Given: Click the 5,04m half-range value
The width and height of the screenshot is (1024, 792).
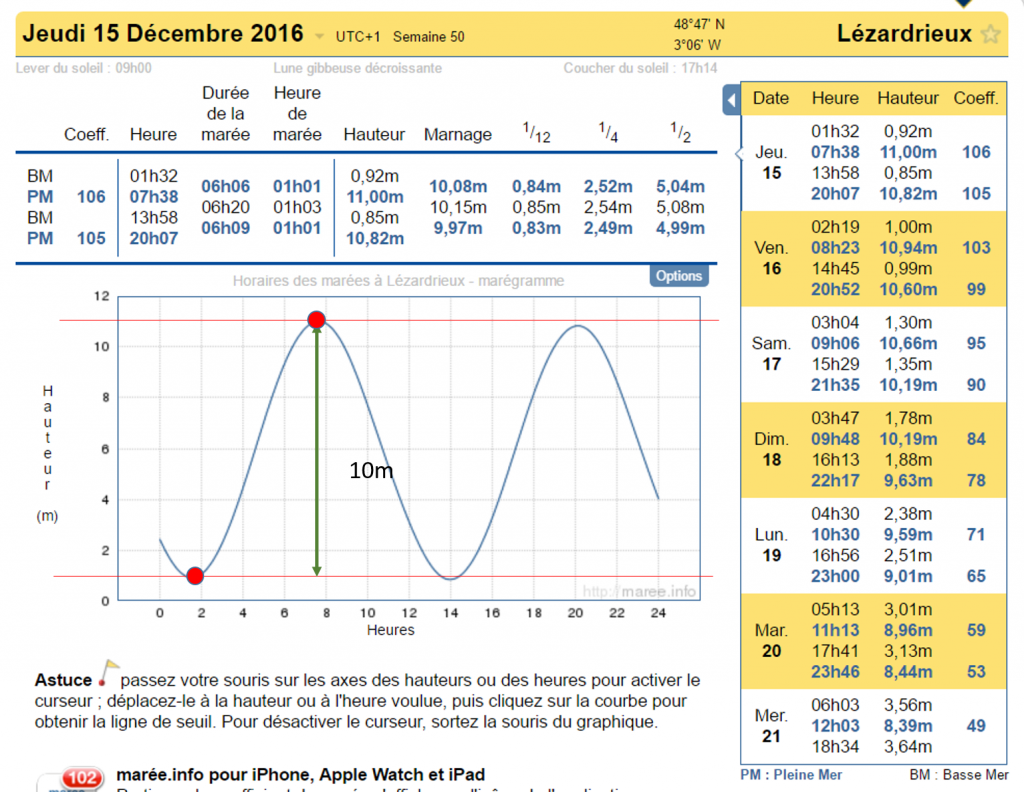Looking at the screenshot, I should [x=680, y=187].
